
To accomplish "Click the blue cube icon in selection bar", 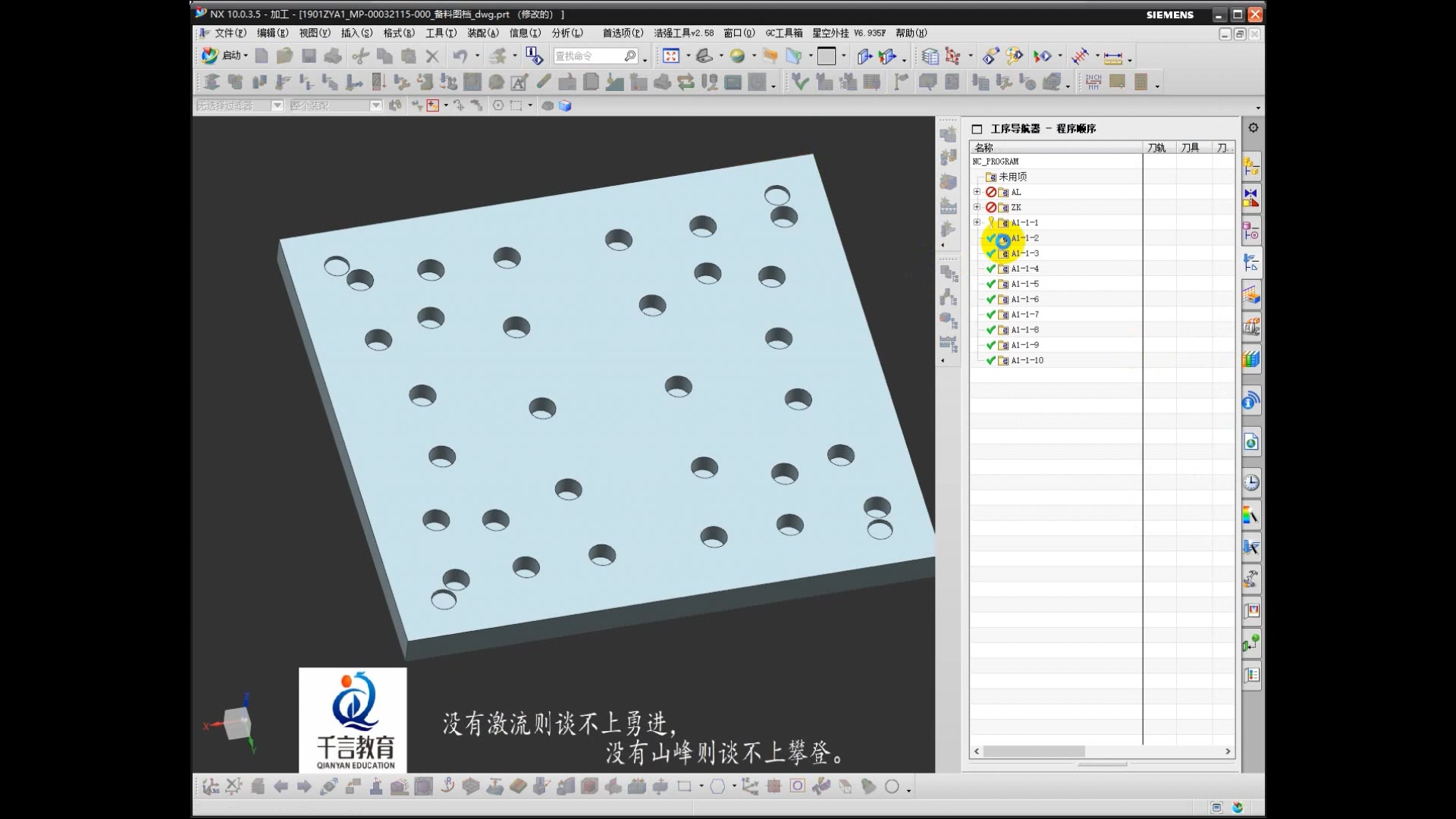I will [x=565, y=106].
